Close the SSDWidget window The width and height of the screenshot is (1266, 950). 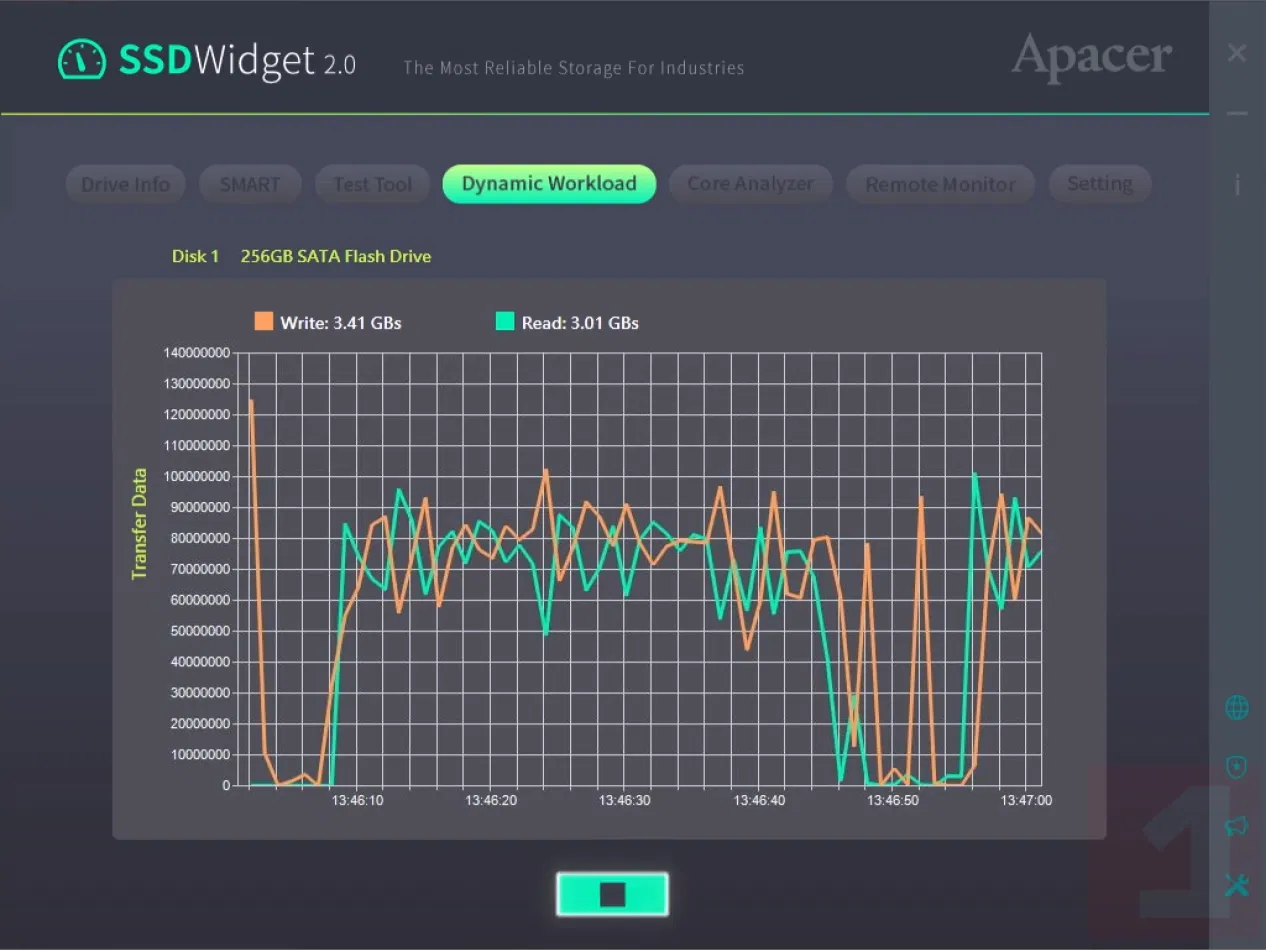pyautogui.click(x=1237, y=53)
